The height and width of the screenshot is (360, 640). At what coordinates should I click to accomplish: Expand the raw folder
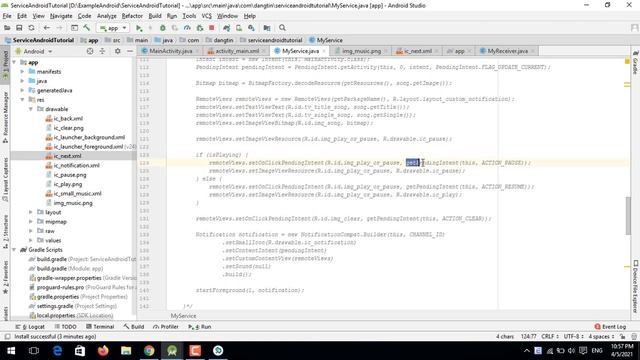pos(31,231)
